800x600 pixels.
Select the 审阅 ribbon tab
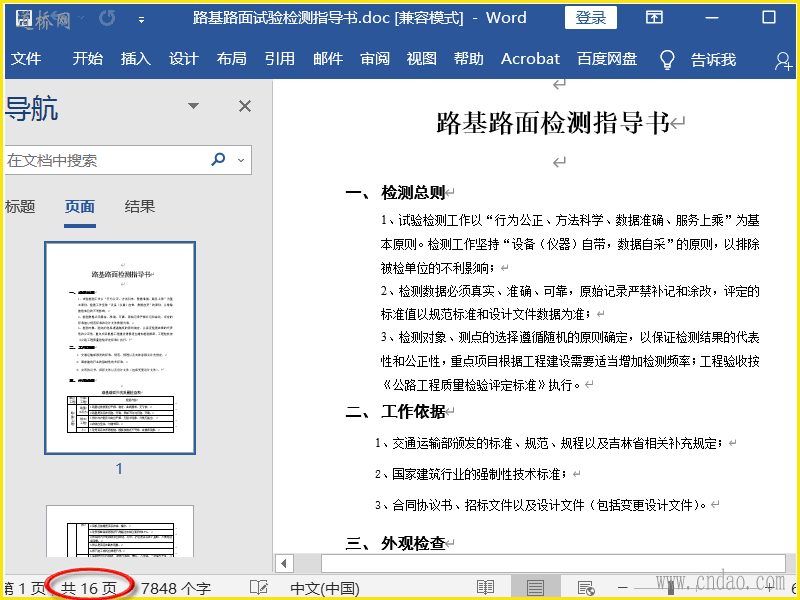375,59
